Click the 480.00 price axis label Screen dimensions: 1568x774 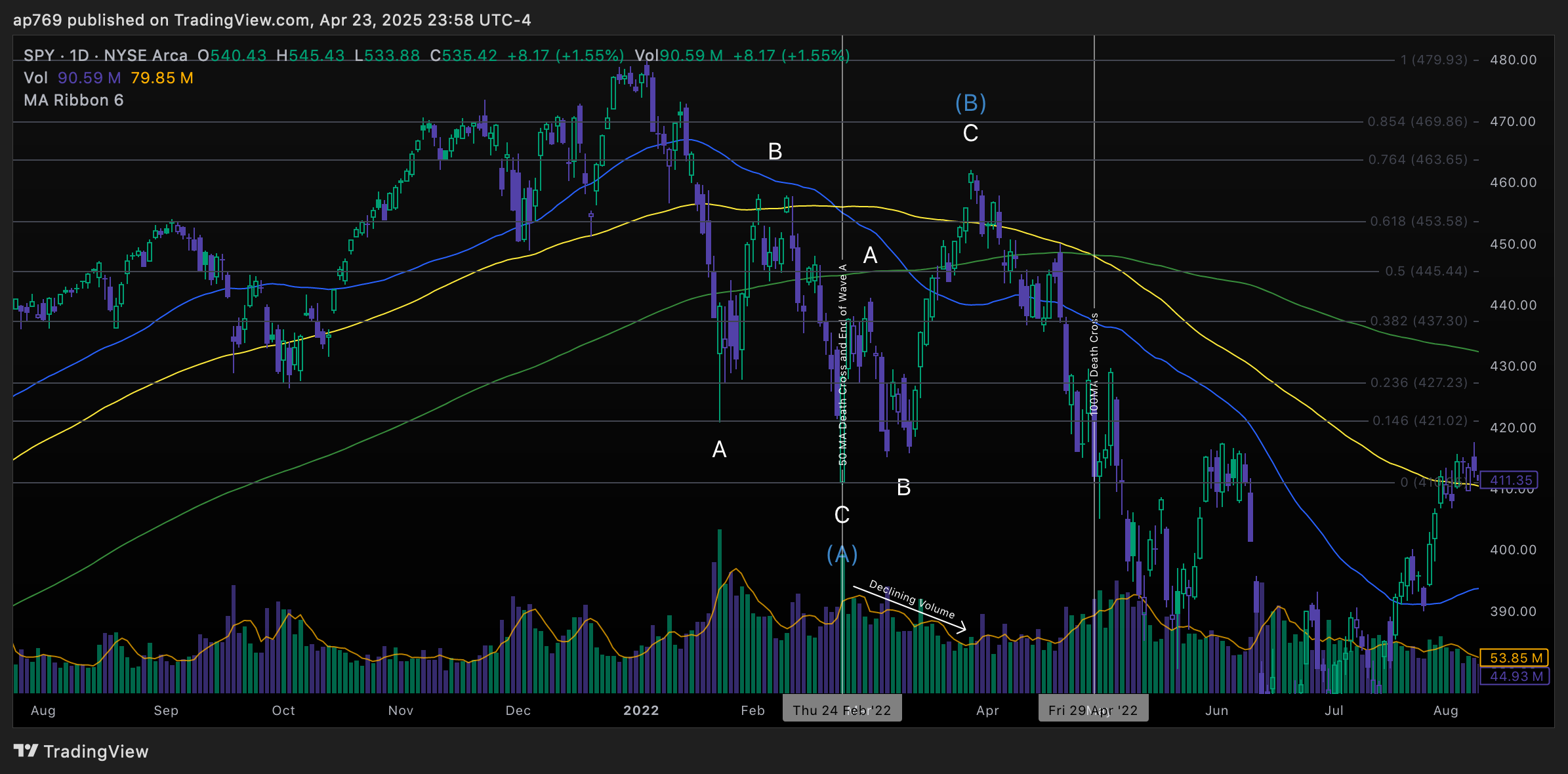tap(1513, 60)
